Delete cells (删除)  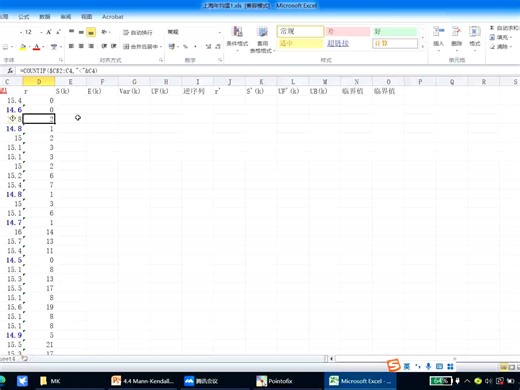(456, 38)
